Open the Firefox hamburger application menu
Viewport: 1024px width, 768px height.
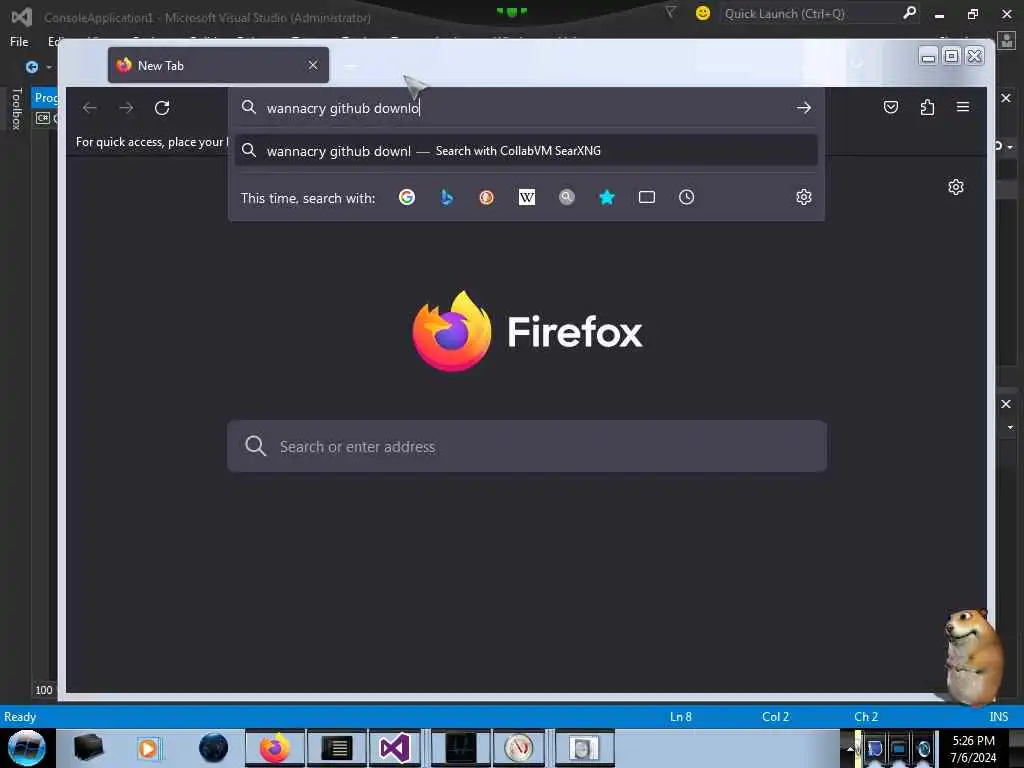point(963,106)
